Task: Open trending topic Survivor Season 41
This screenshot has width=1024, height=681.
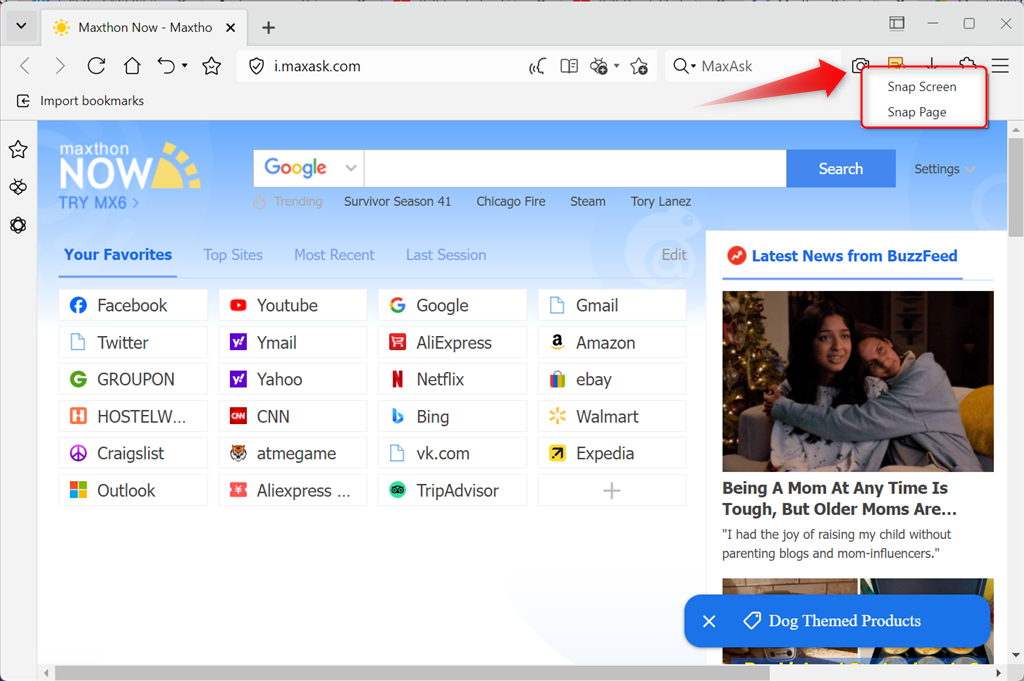Action: [x=397, y=202]
